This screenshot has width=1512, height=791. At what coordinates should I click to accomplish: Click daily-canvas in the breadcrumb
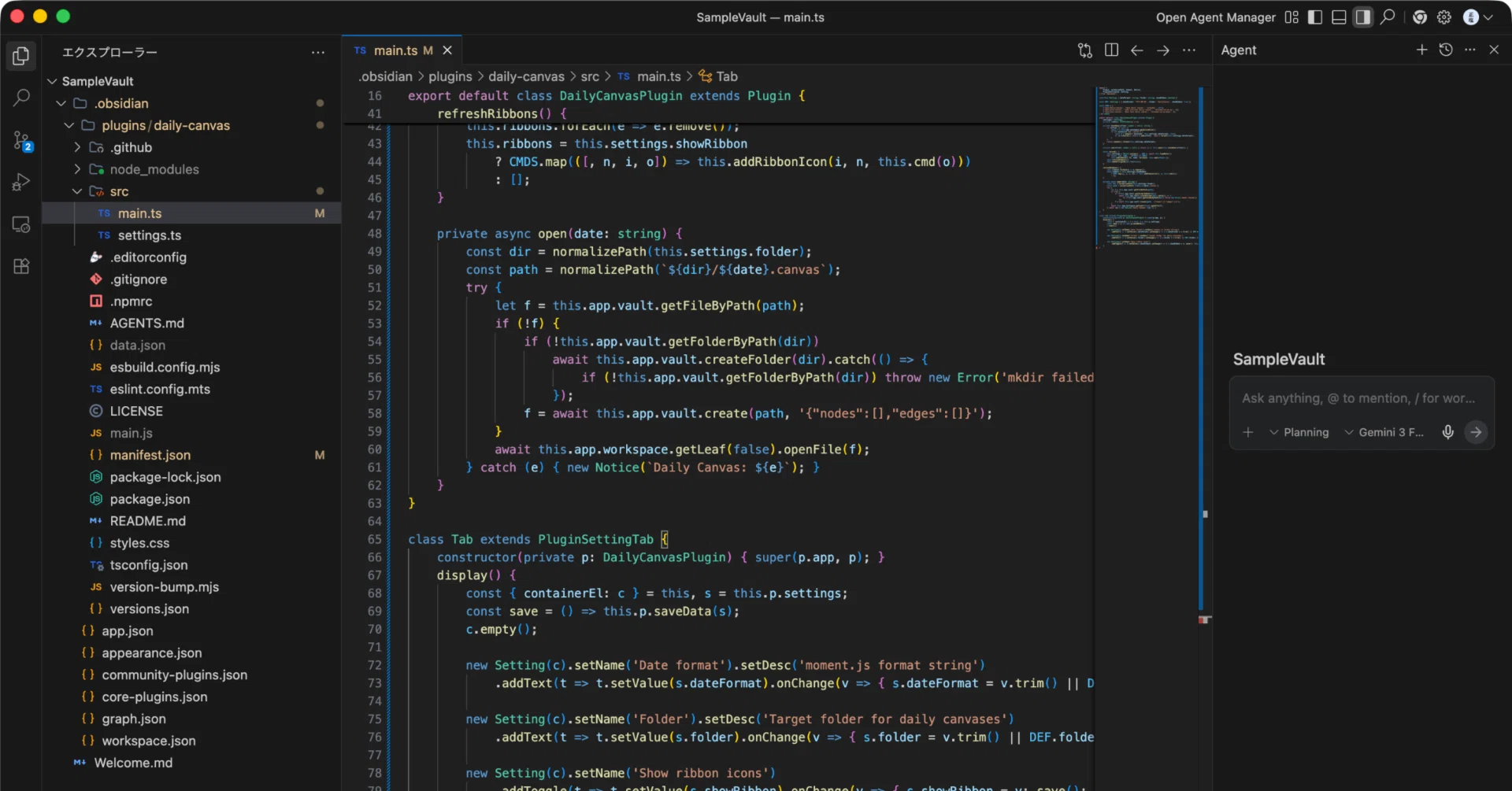pos(526,76)
